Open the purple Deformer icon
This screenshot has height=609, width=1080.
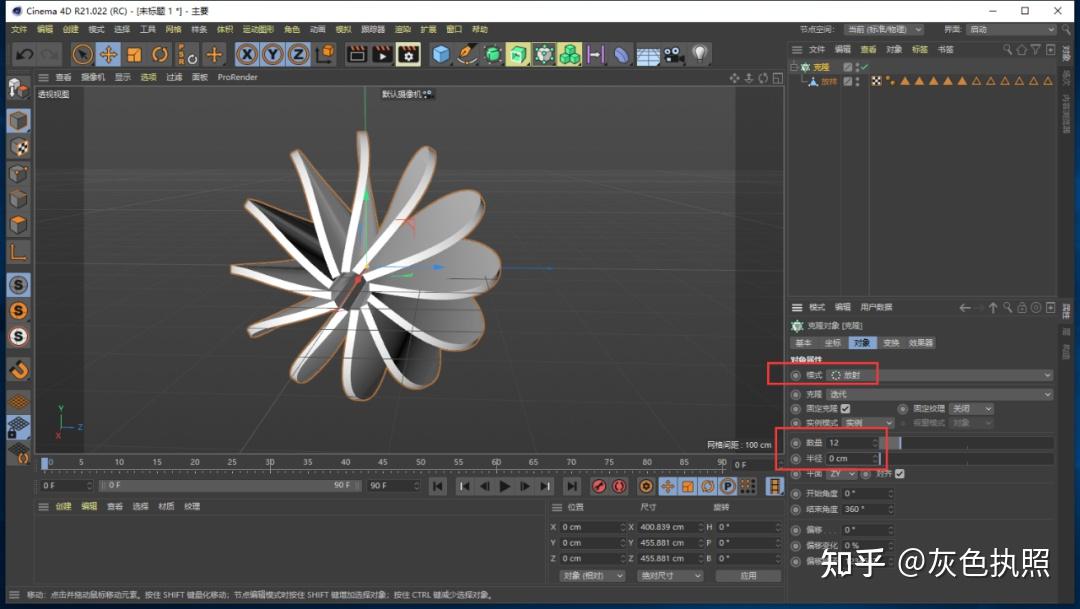pos(621,54)
